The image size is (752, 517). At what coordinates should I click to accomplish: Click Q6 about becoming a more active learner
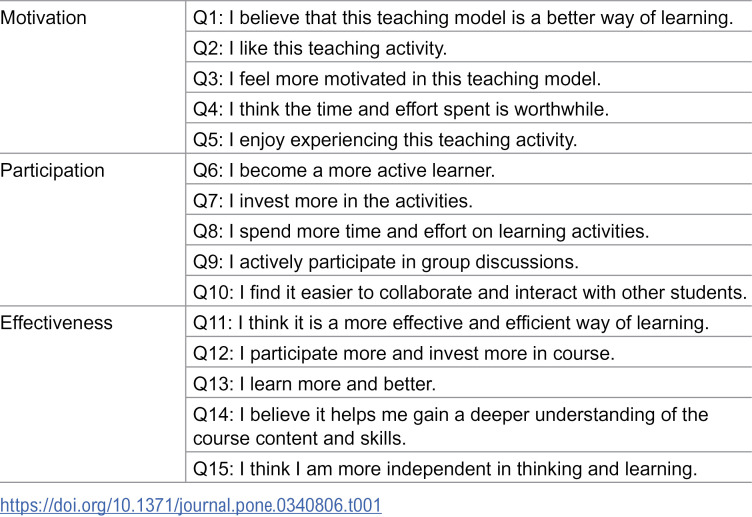pos(469,170)
